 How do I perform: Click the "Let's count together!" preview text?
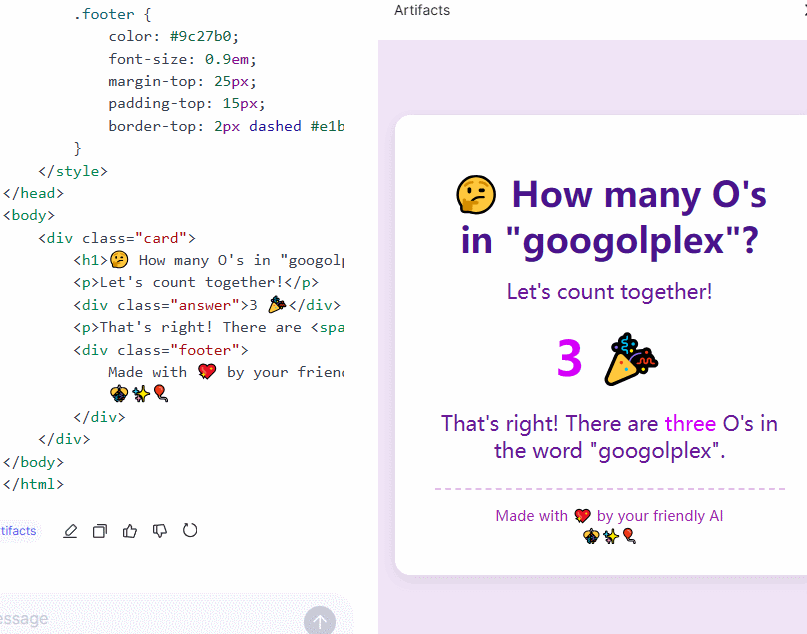(x=609, y=292)
